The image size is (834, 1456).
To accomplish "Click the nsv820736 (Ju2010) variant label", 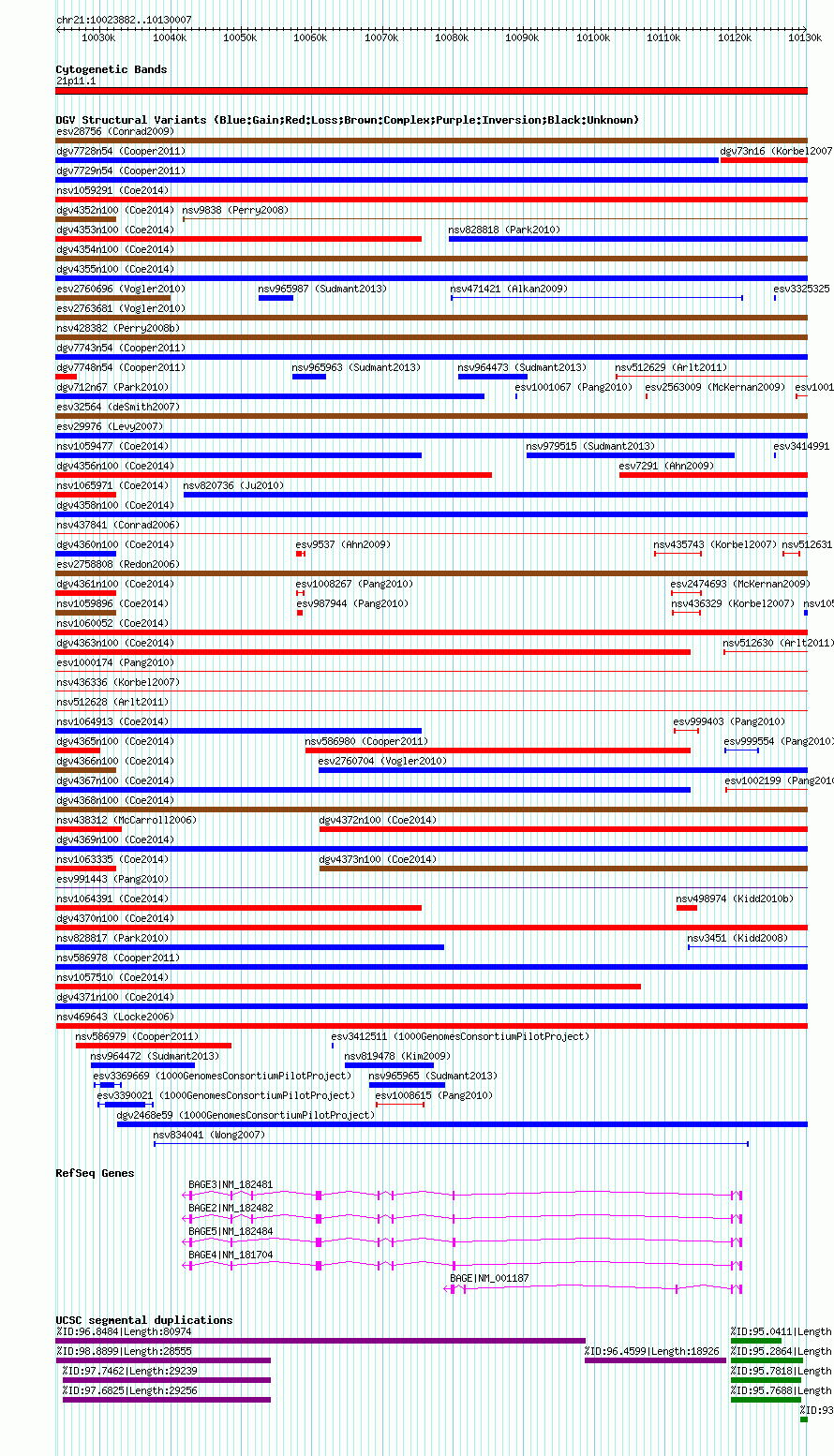I will (x=233, y=486).
